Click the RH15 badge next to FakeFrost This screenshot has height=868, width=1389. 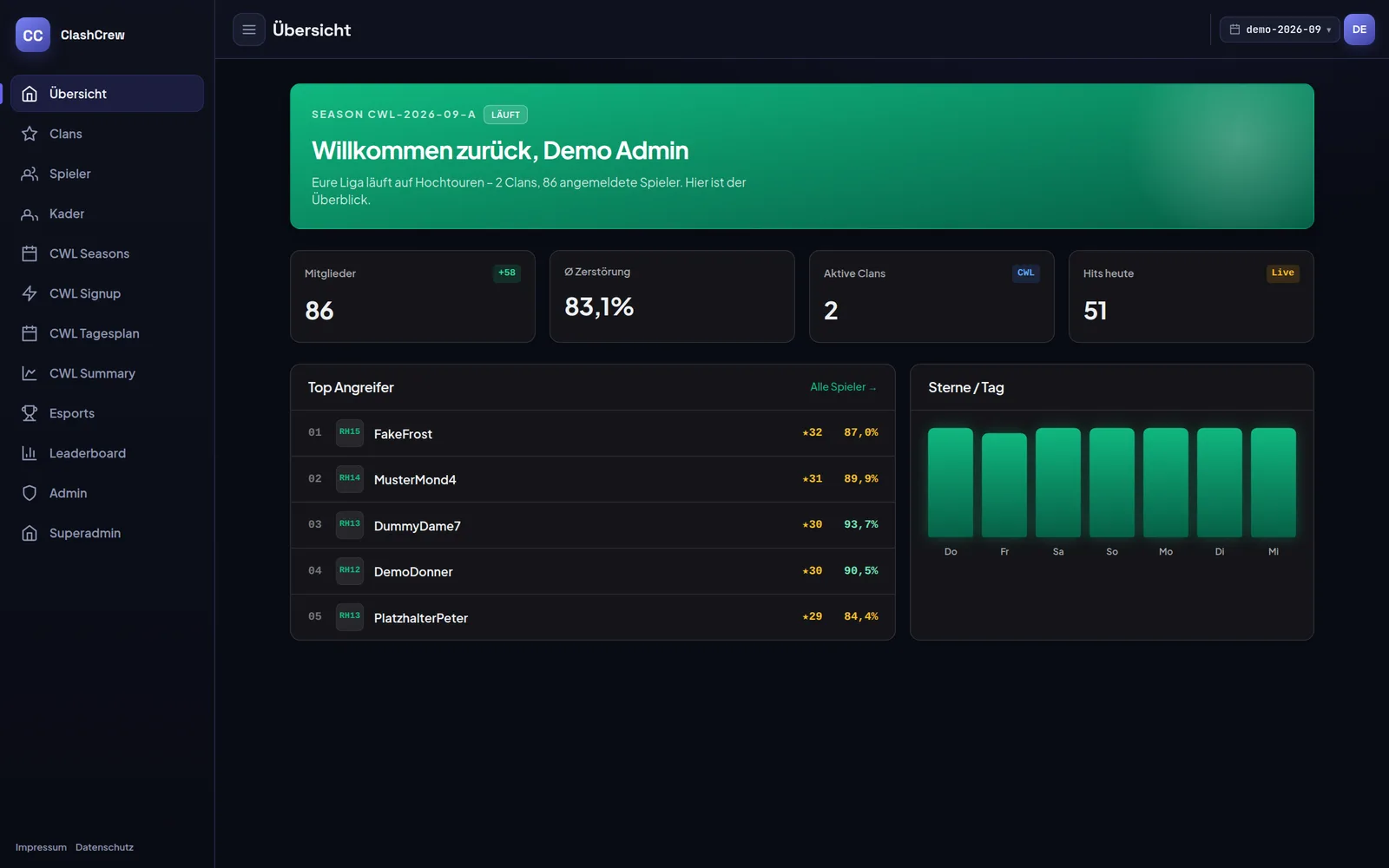[x=350, y=432]
